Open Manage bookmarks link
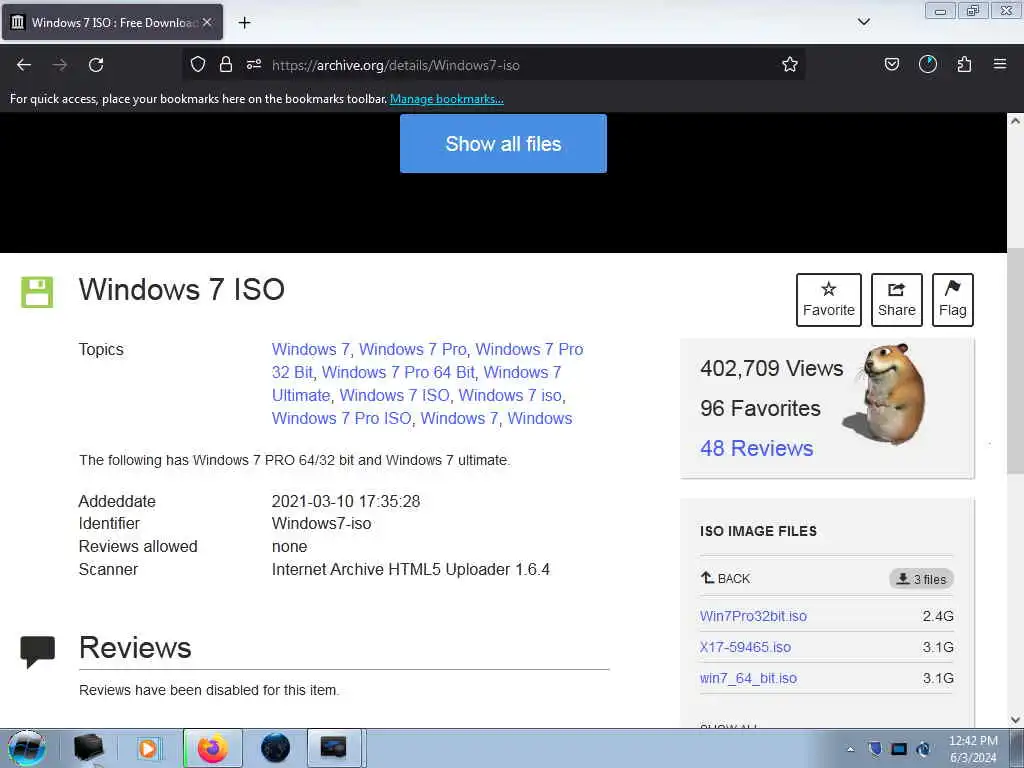Screen dimensions: 1024x768 (x=447, y=99)
